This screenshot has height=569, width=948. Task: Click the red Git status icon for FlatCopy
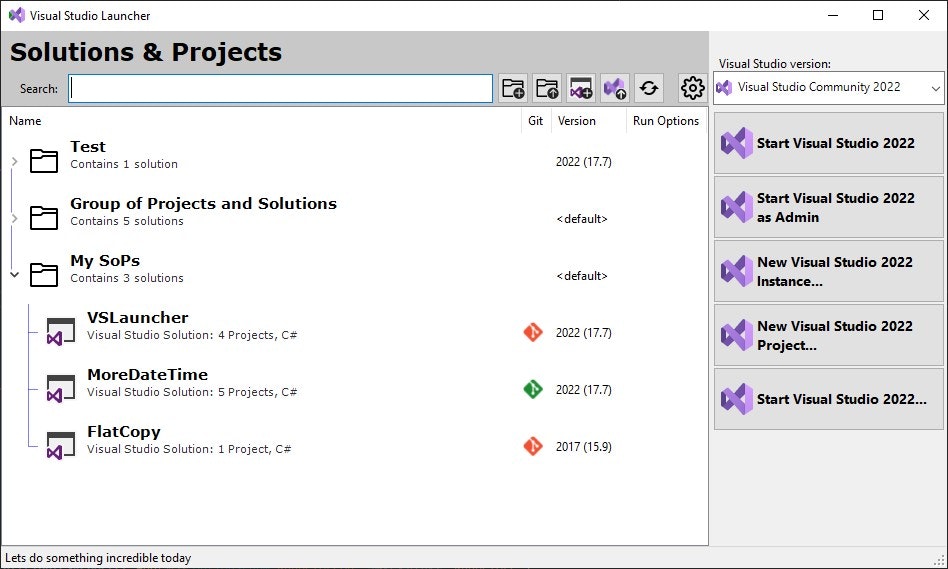point(533,446)
